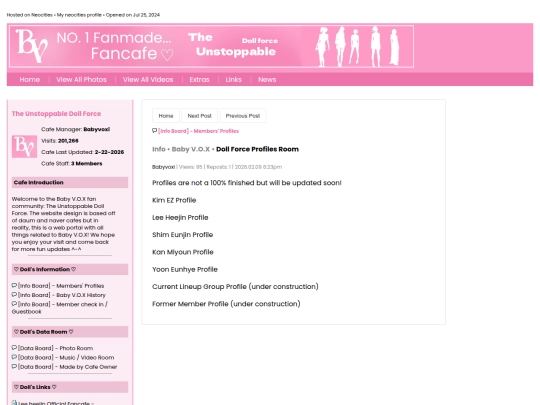The height and width of the screenshot is (405, 540).
Task: Click the Doll's Links section header
Action: (x=70, y=387)
